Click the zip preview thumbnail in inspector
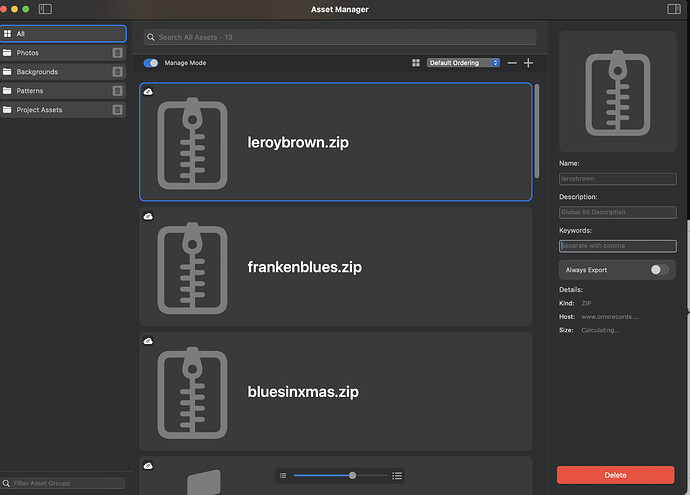Image resolution: width=690 pixels, height=495 pixels. tap(617, 92)
